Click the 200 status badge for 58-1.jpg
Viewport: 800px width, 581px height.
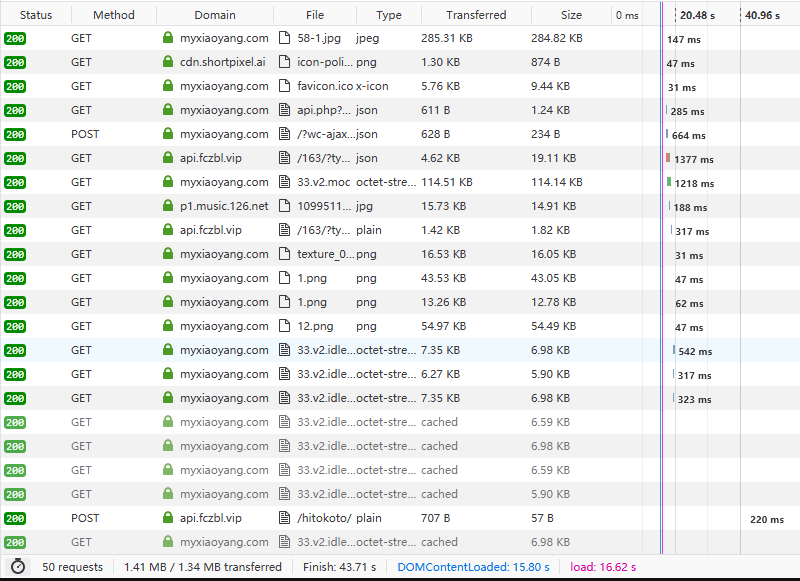(15, 38)
